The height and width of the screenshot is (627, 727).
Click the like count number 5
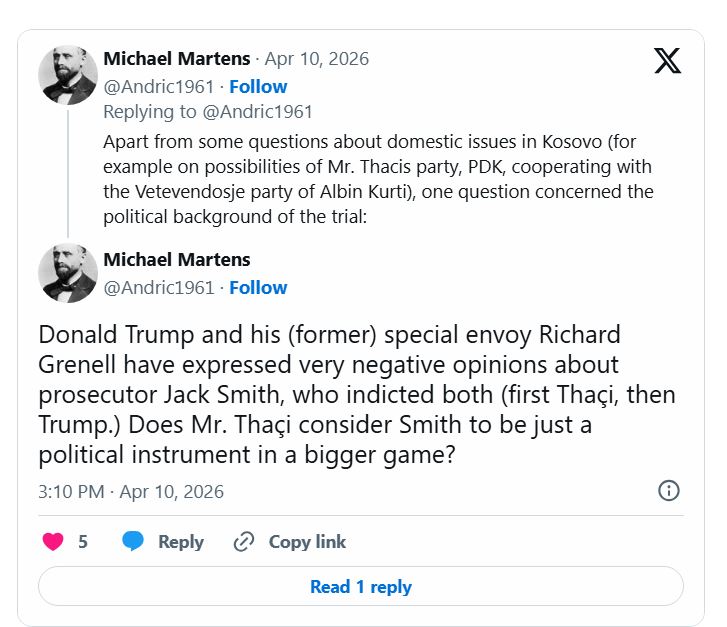click(x=83, y=542)
